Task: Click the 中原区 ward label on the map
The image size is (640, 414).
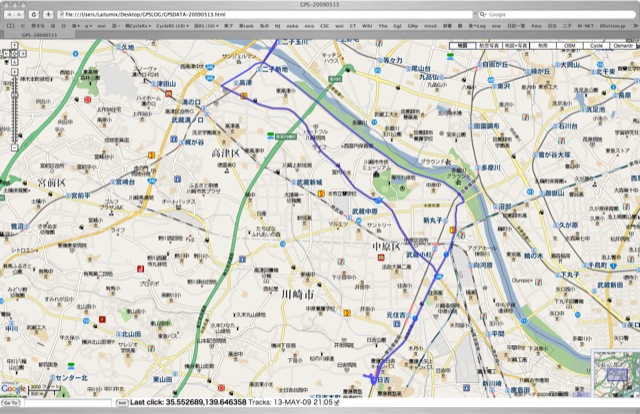Action: (387, 247)
